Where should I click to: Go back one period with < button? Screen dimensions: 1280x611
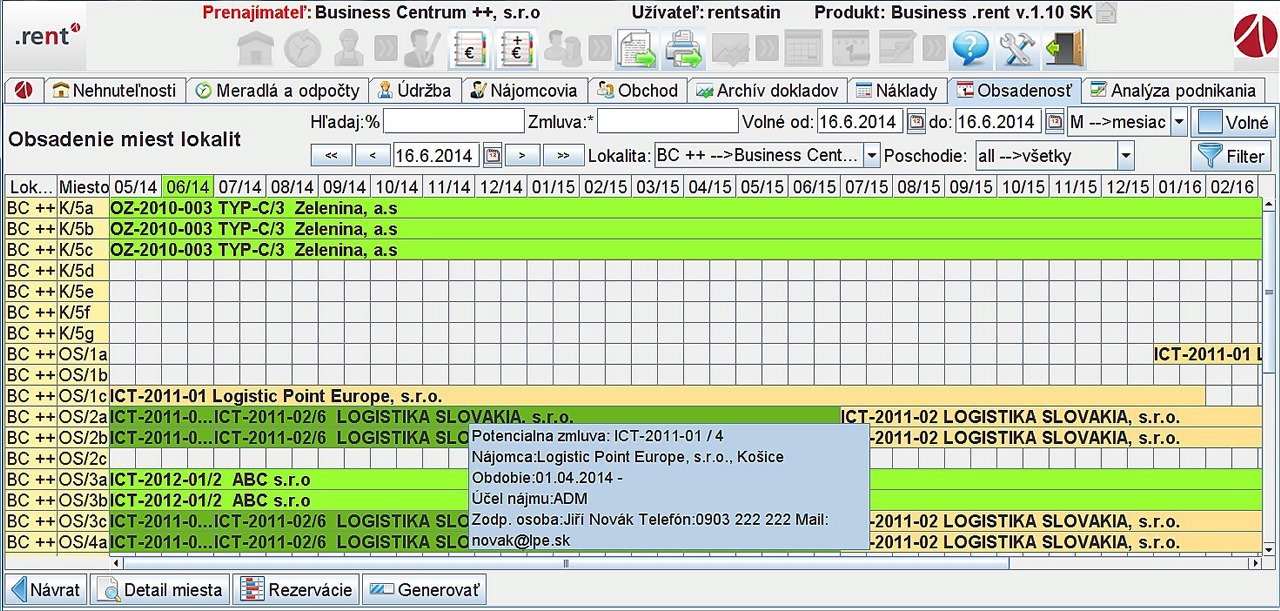tap(372, 155)
